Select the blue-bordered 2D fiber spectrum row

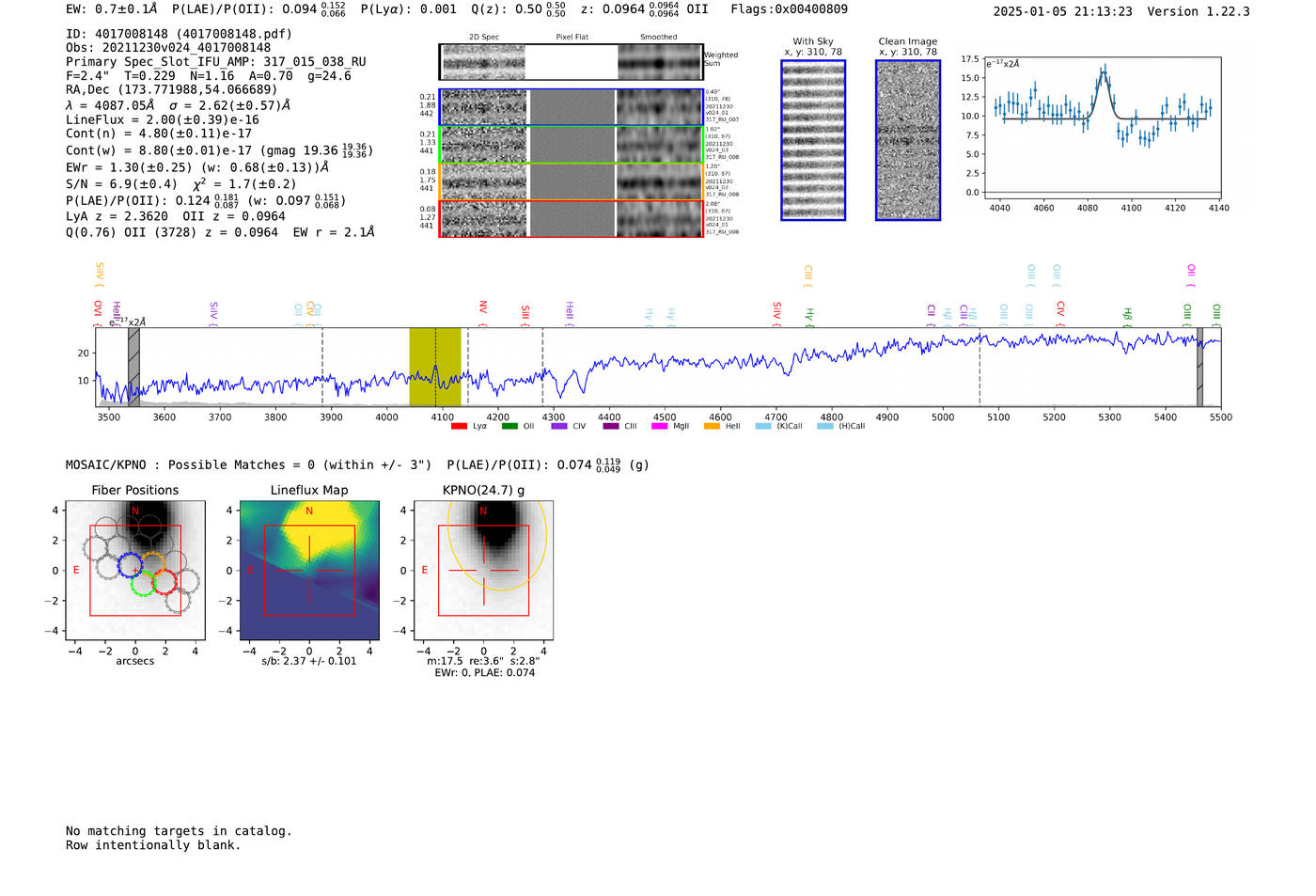click(572, 107)
